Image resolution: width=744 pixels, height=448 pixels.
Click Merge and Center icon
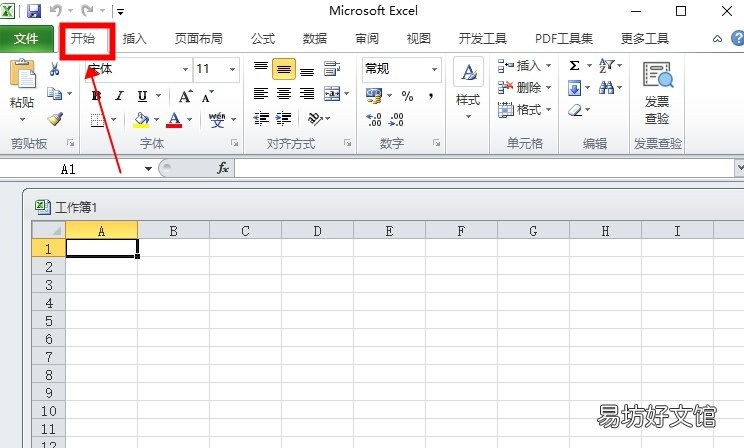[x=332, y=94]
